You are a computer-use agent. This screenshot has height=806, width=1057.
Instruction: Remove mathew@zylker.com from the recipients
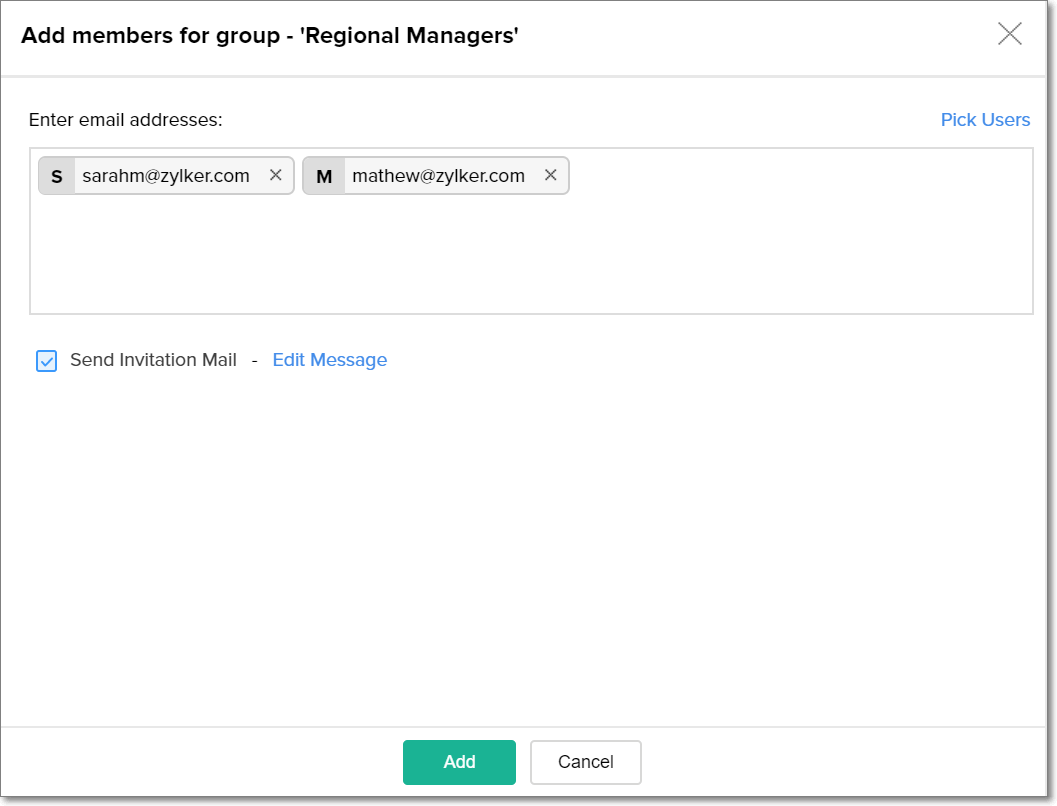[550, 175]
